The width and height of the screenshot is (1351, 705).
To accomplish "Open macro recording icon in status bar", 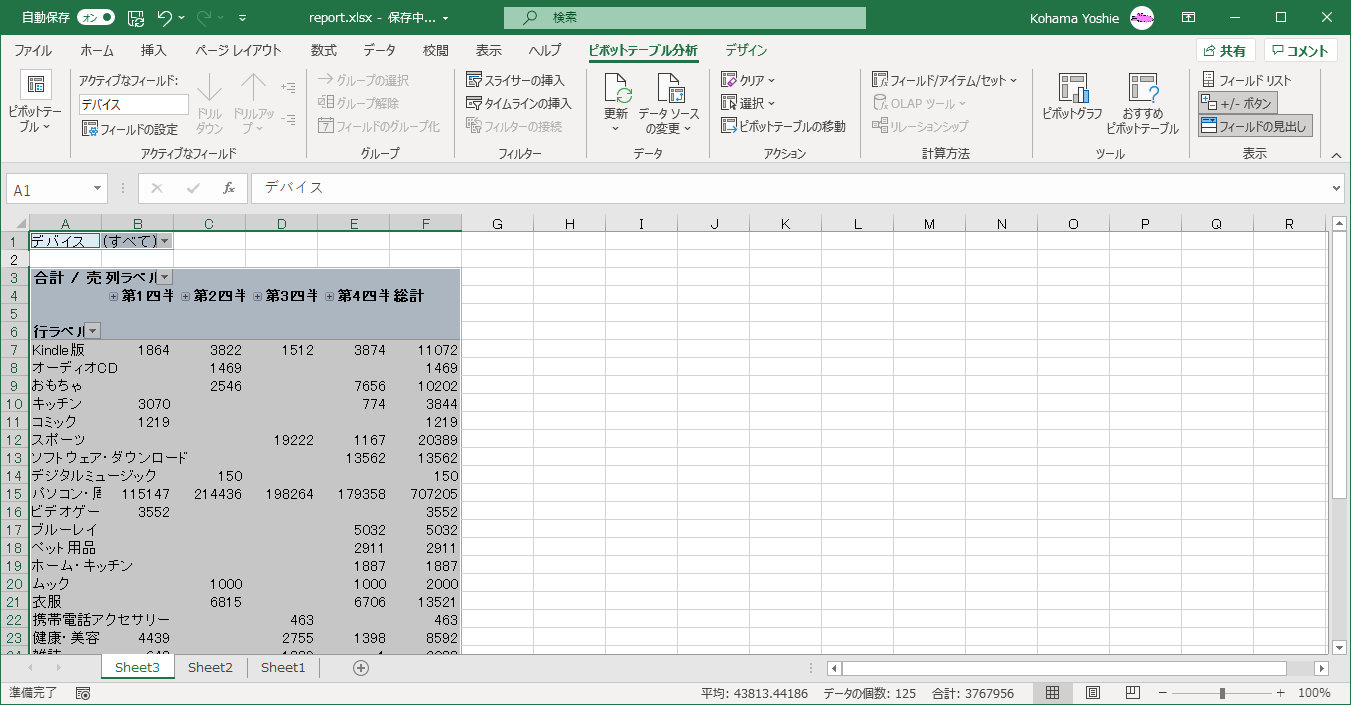I will (x=83, y=693).
